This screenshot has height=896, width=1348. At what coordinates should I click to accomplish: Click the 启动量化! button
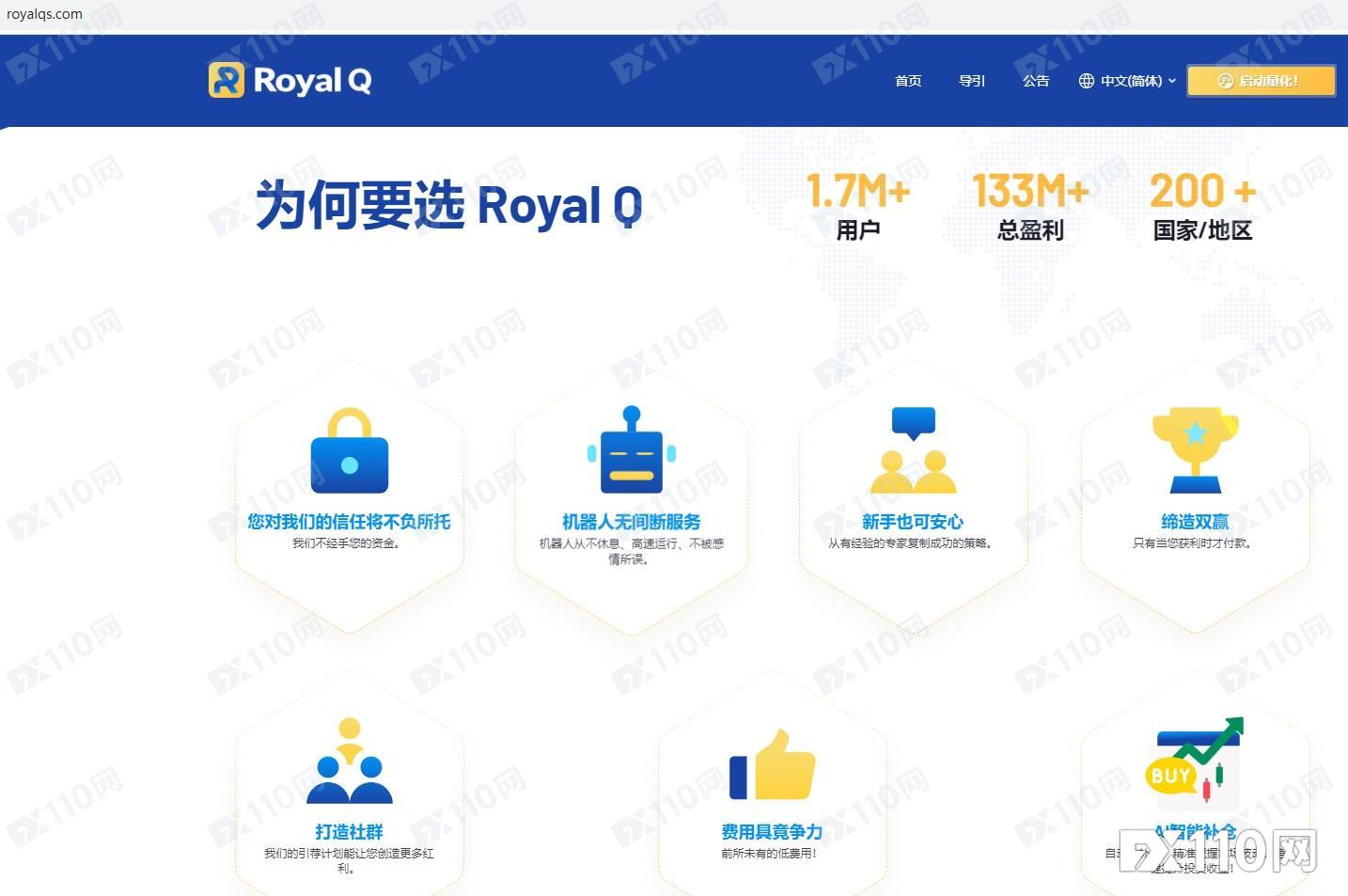(x=1261, y=81)
